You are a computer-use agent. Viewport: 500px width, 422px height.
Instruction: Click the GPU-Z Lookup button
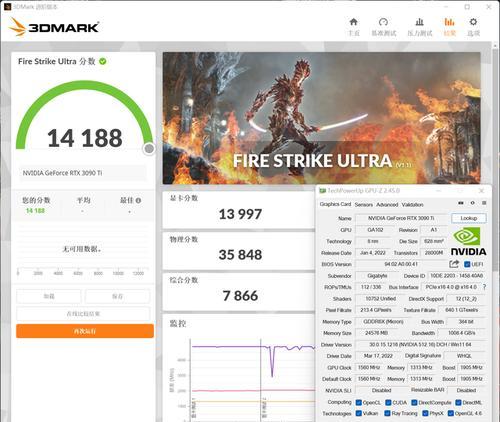(x=469, y=218)
